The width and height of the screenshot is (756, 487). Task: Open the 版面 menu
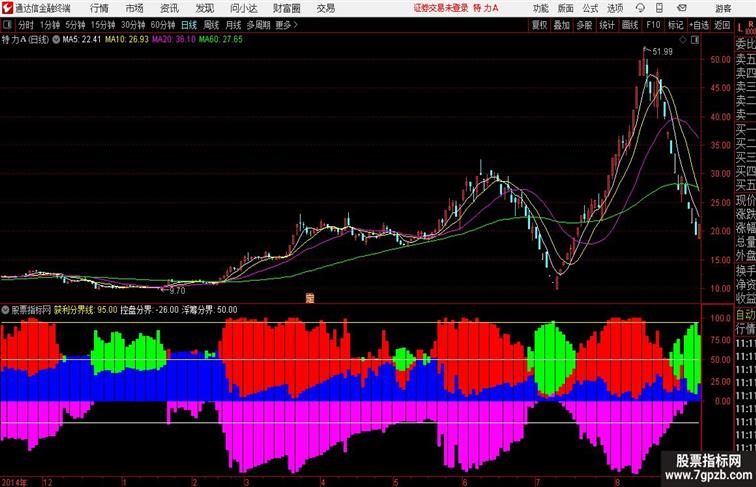tap(565, 8)
